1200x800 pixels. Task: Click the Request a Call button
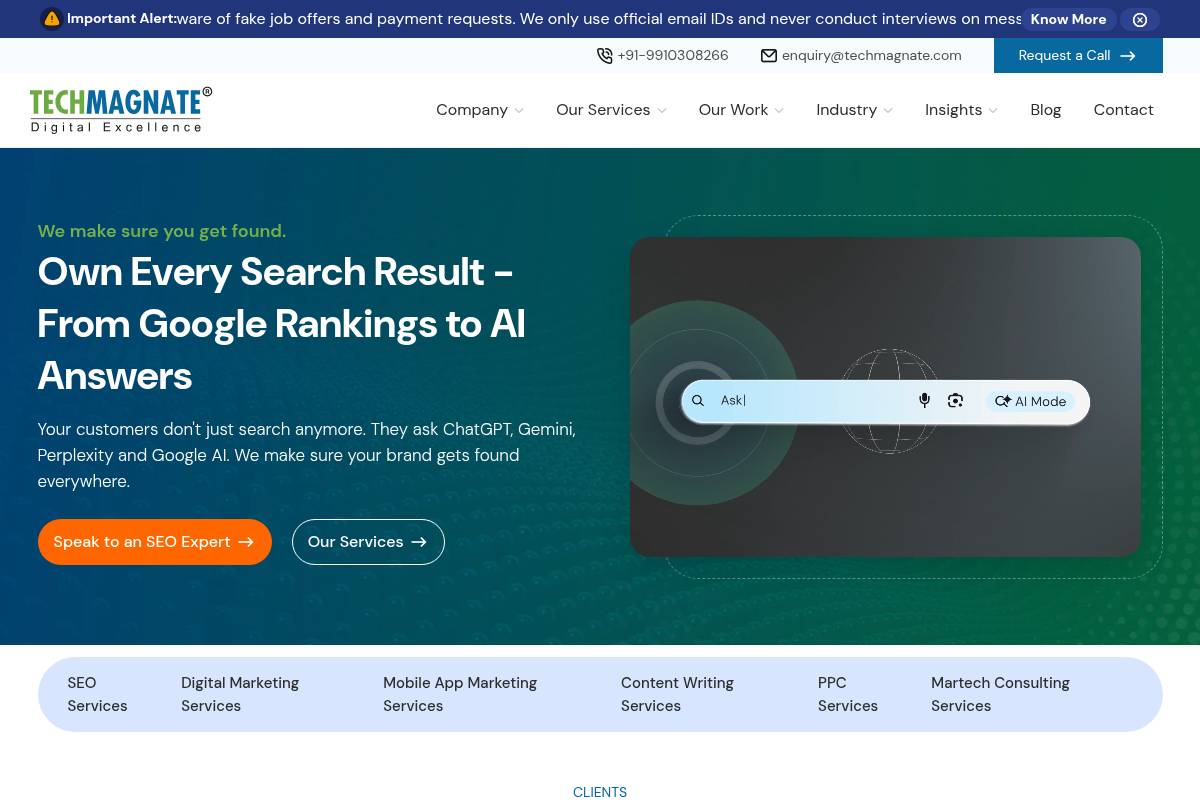(1078, 56)
